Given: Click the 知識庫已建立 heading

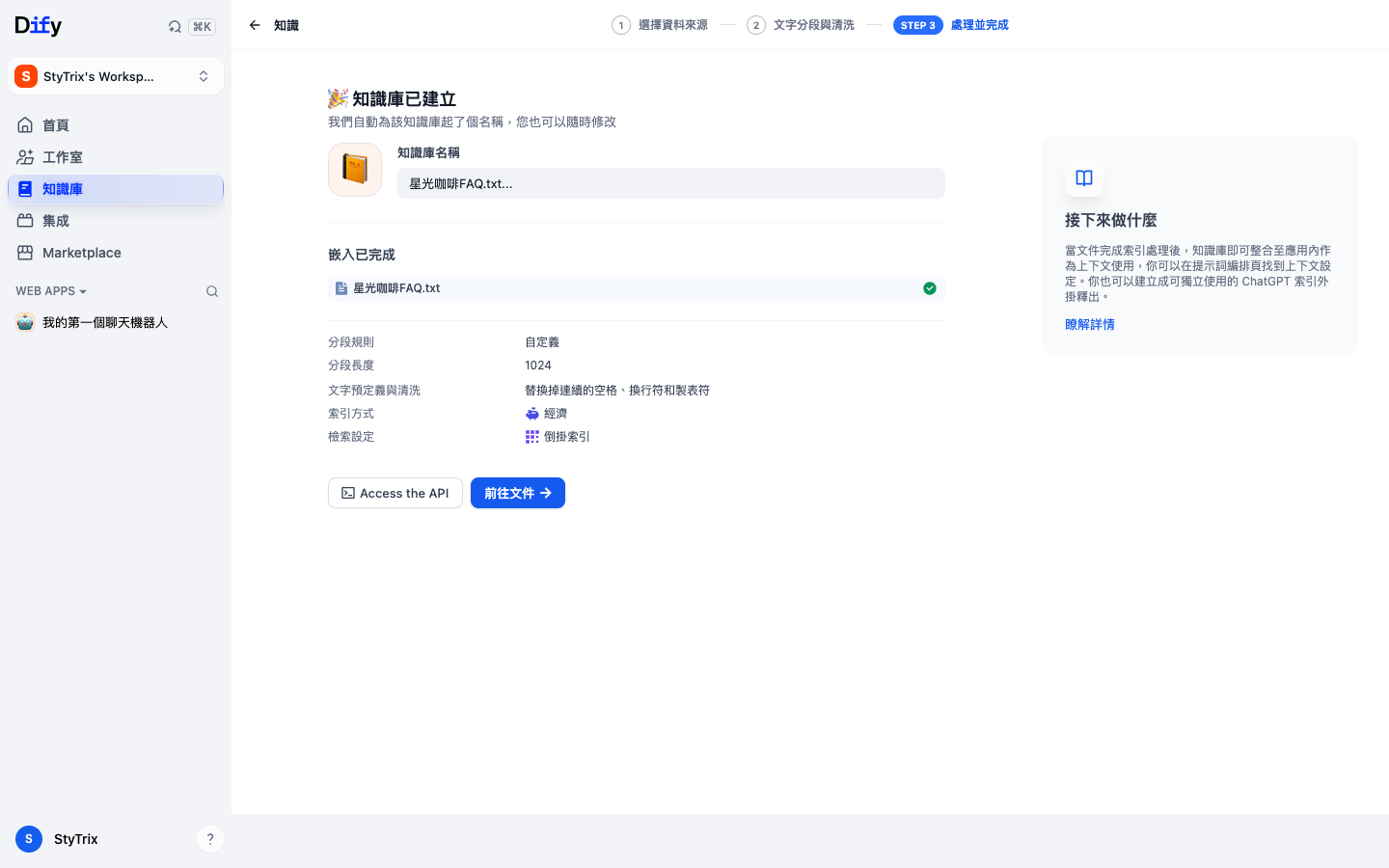Looking at the screenshot, I should pyautogui.click(x=404, y=98).
